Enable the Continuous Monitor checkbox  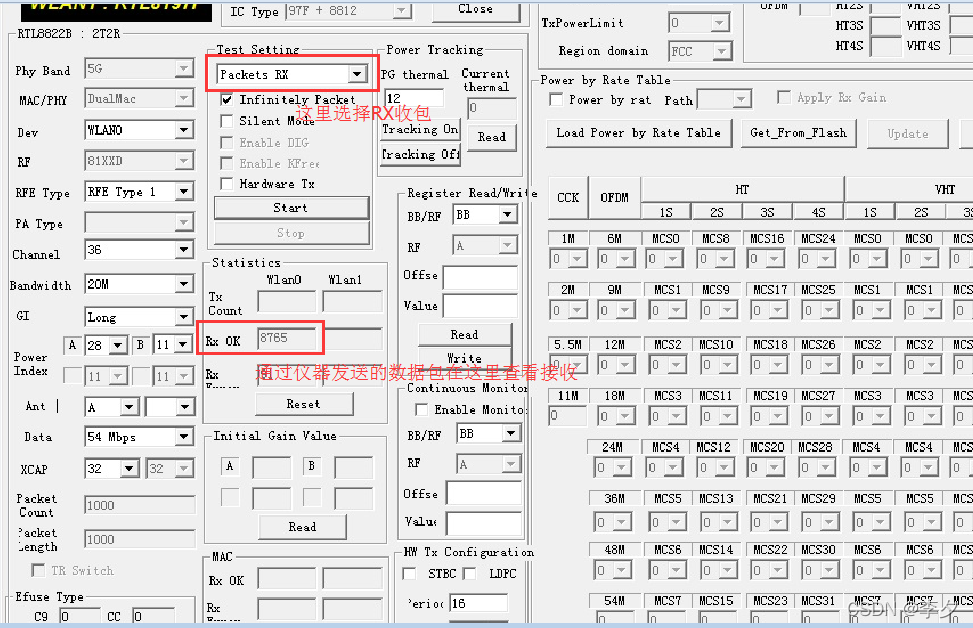(422, 410)
